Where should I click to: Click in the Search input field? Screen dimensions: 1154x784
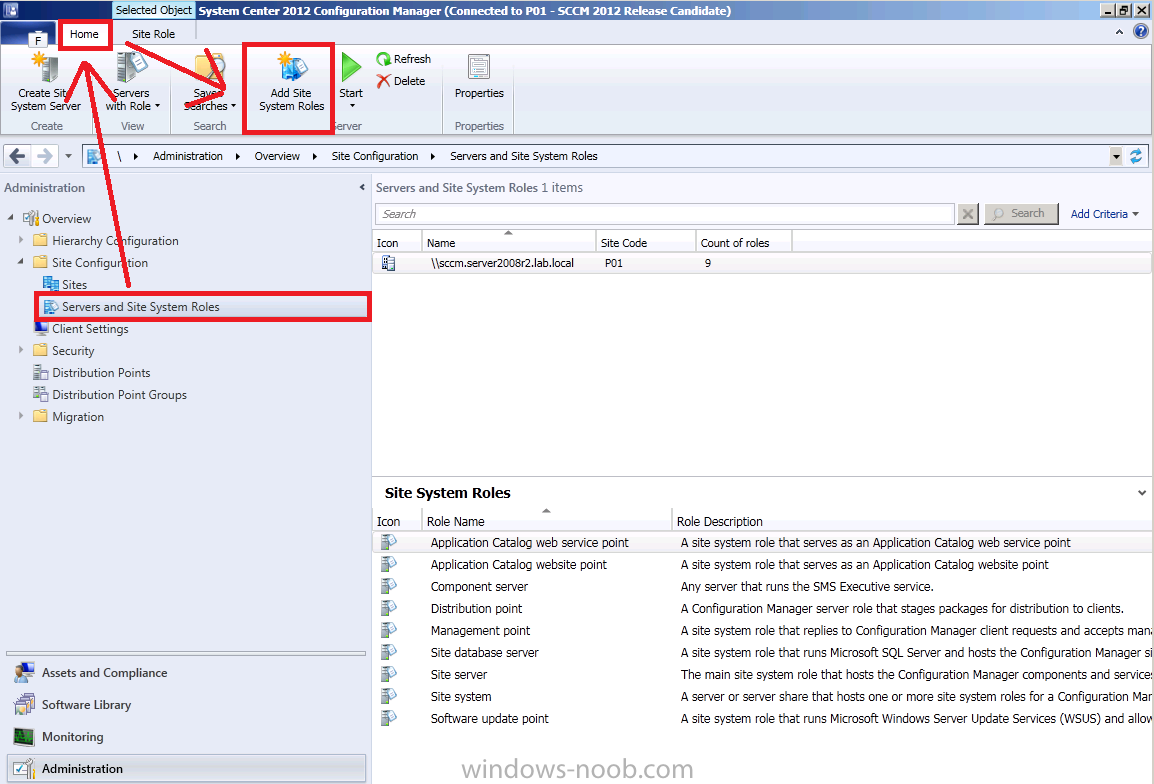(x=665, y=213)
